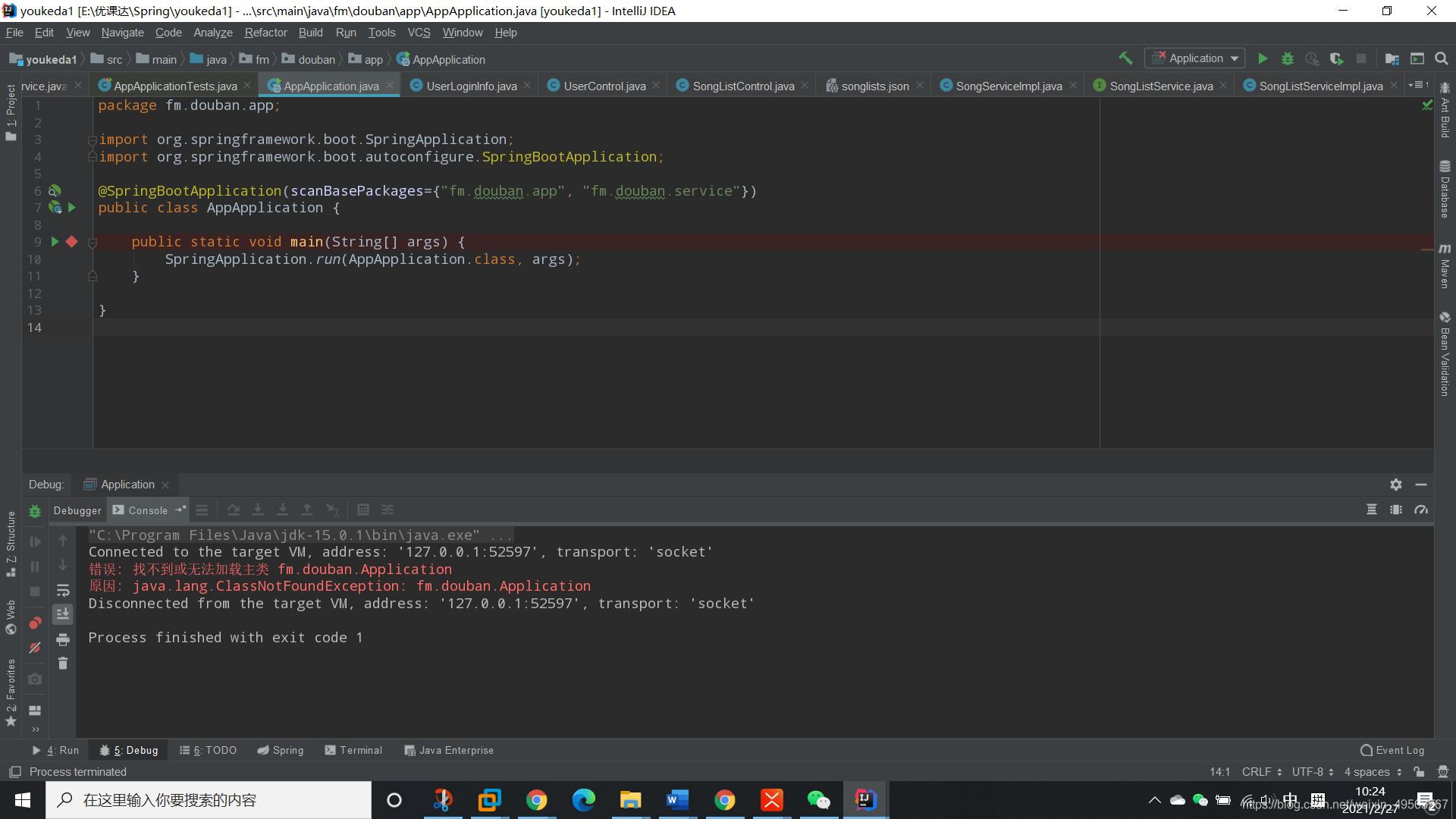Click the Build Project hammer icon
Image resolution: width=1456 pixels, height=819 pixels.
[x=1125, y=58]
